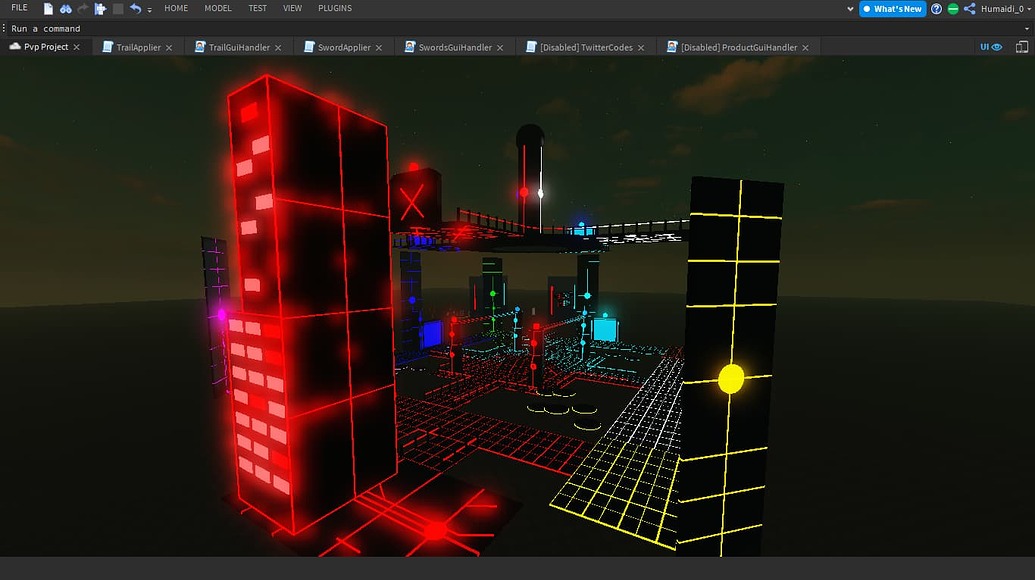Image resolution: width=1035 pixels, height=580 pixels.
Task: Open the PLUGINS ribbon tab
Action: click(334, 8)
